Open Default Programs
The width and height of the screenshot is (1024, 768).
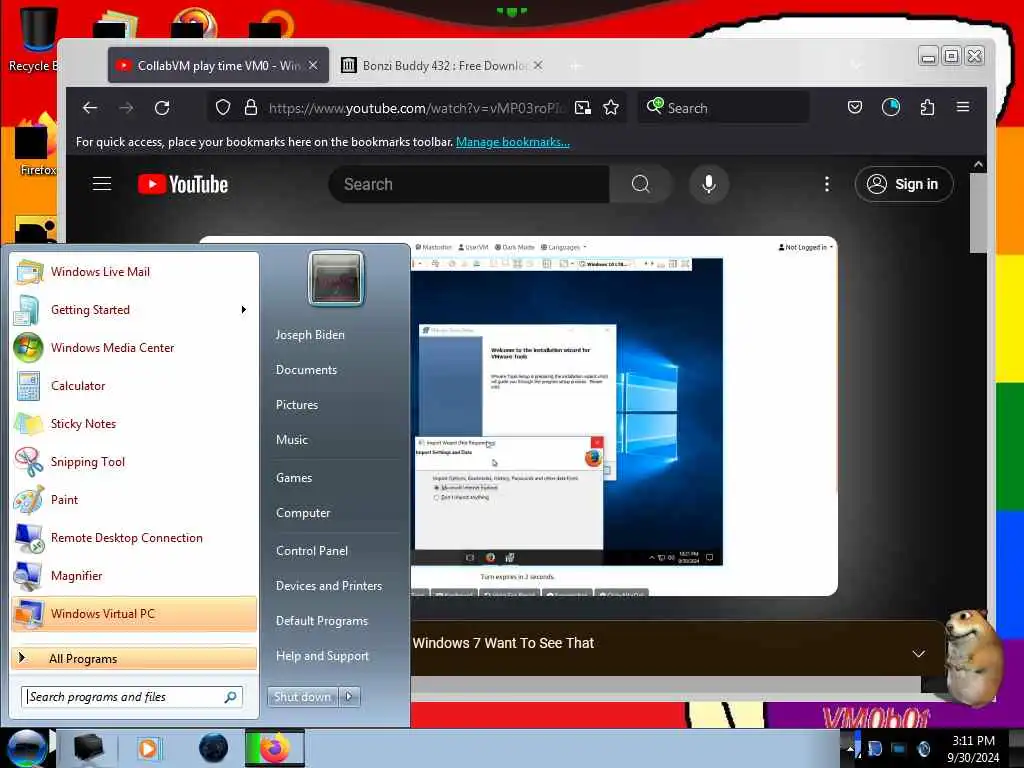(322, 621)
